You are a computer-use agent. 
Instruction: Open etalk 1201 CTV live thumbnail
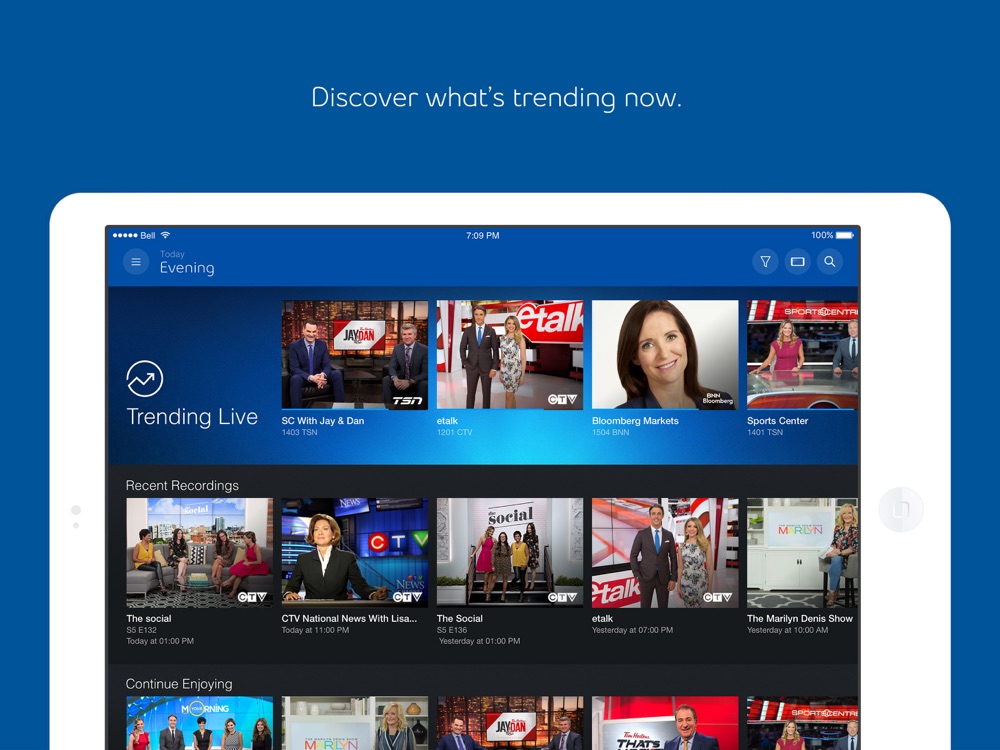pos(510,355)
